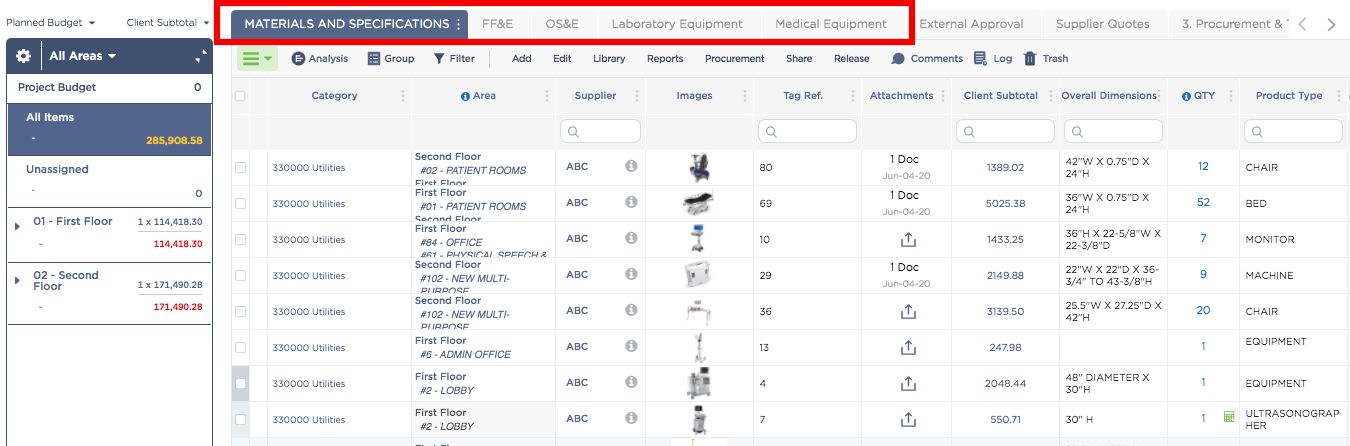
Task: Open the Planned Budget dropdown
Action: [x=51, y=22]
